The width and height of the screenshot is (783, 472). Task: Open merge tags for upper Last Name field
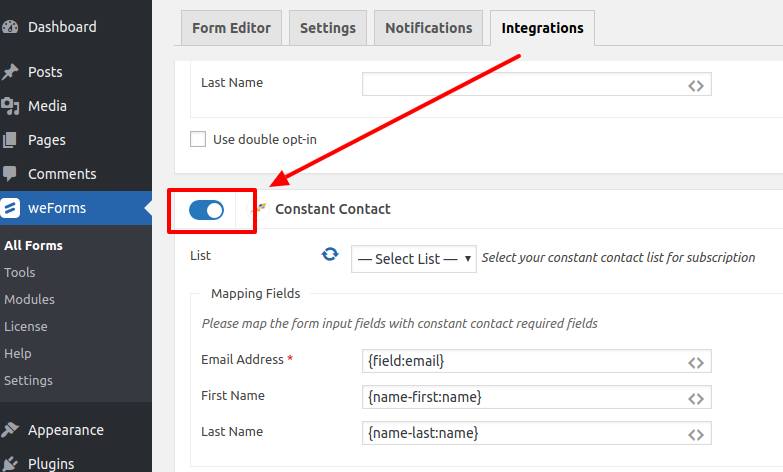696,86
